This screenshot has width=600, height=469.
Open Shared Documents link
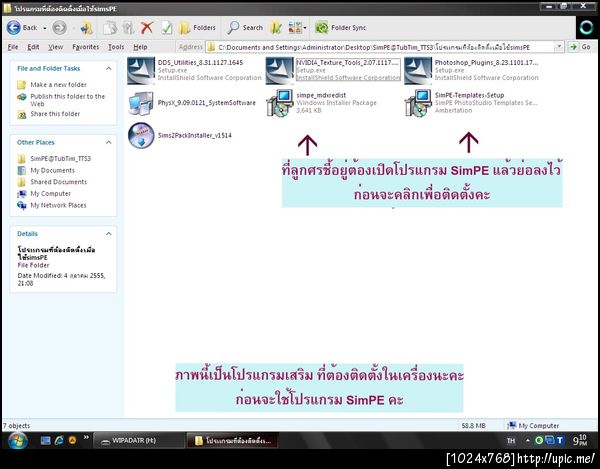click(x=59, y=182)
